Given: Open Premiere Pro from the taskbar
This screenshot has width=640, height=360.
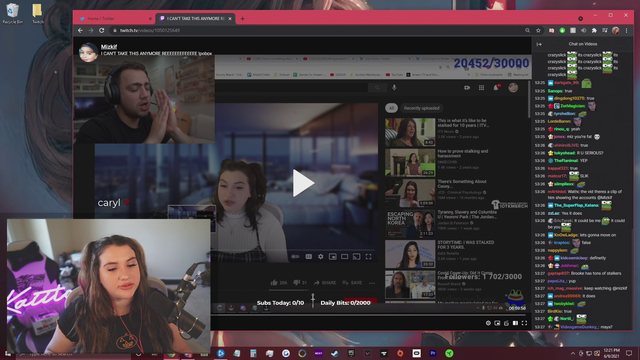Looking at the screenshot, I should click(x=433, y=353).
